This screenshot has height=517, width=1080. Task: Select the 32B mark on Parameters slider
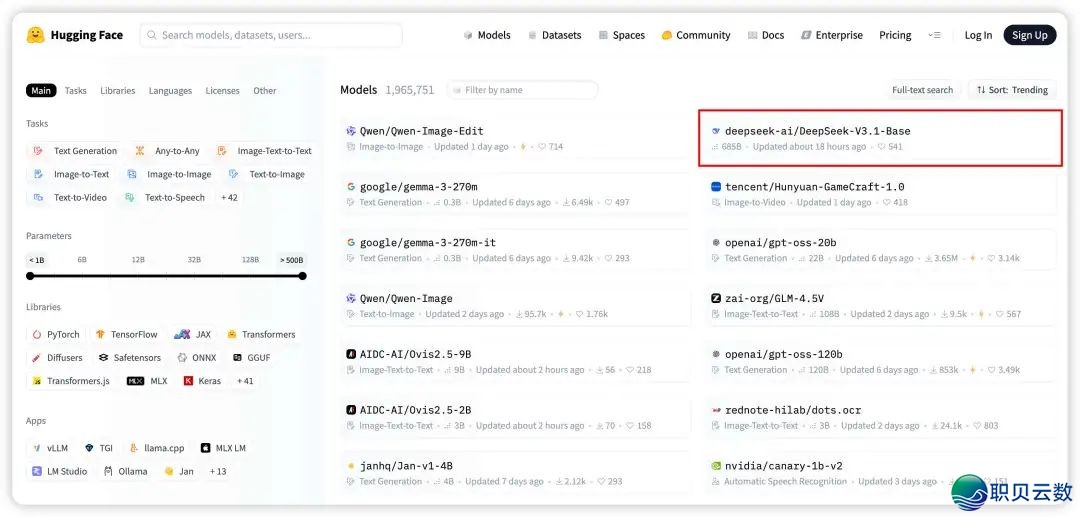click(x=194, y=260)
